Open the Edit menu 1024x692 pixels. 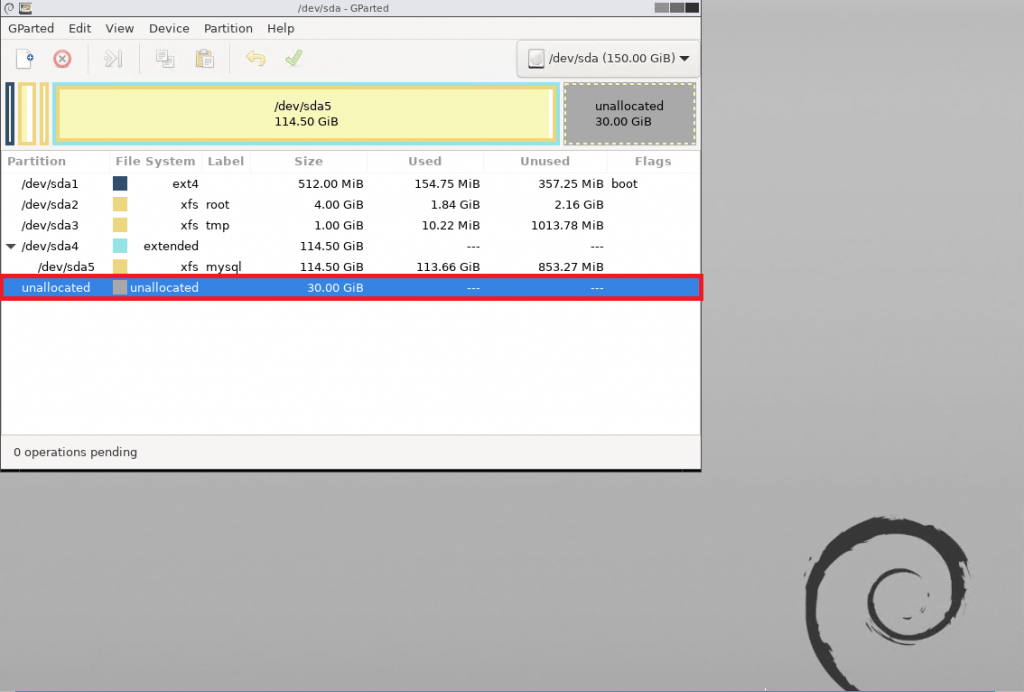click(x=80, y=29)
